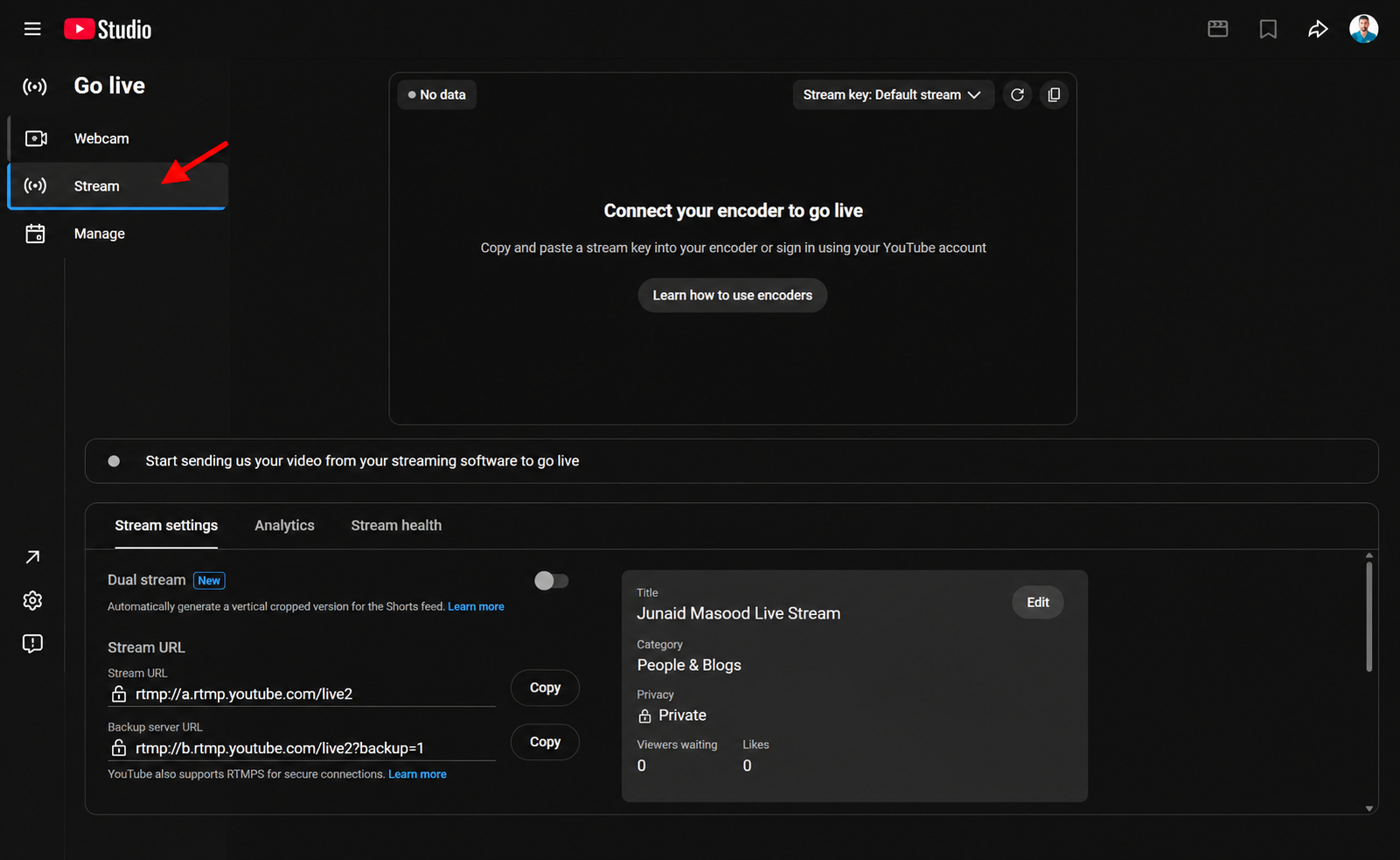Click the Stream URL rtmp field

point(302,694)
